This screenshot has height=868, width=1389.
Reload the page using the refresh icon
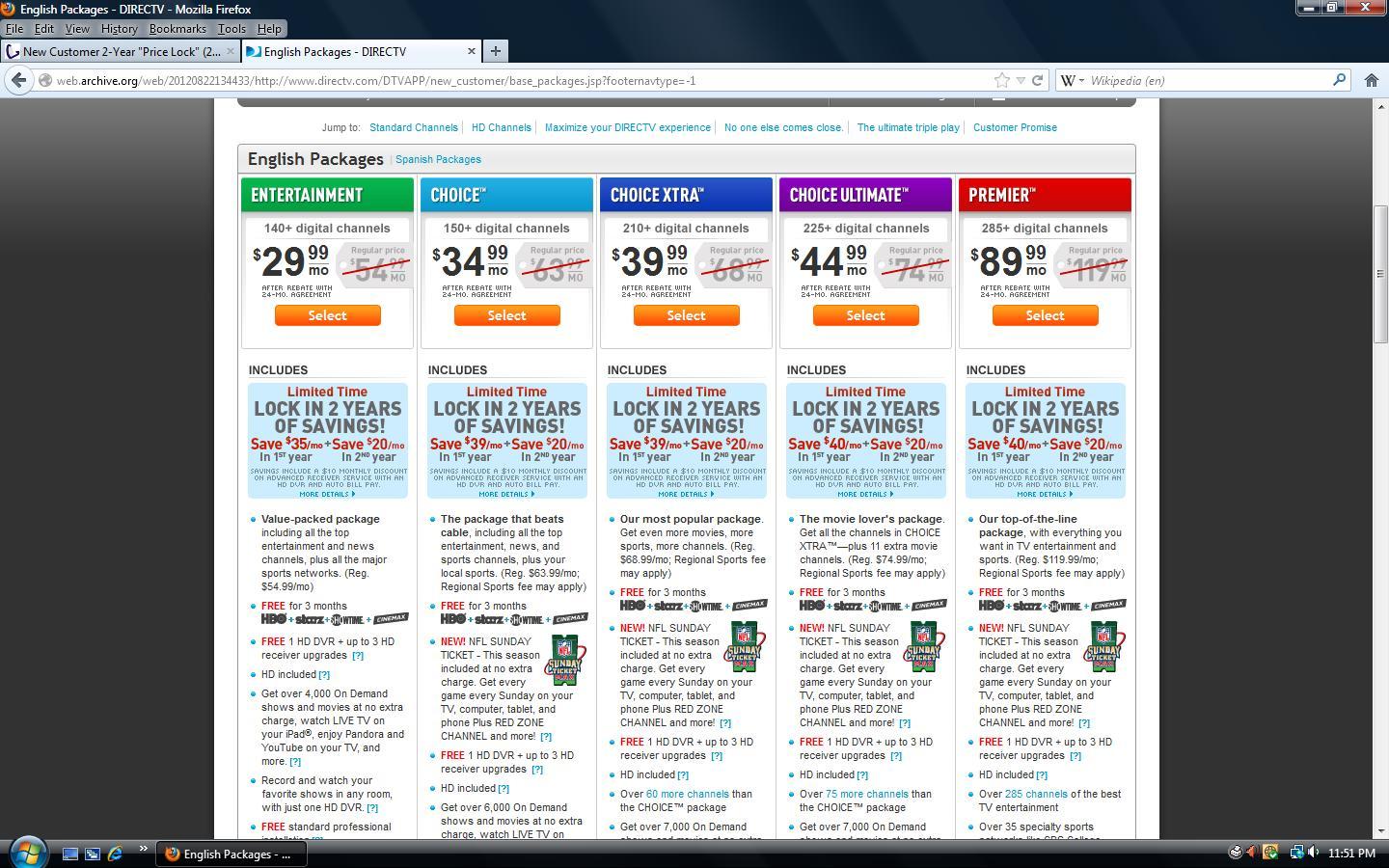click(x=1038, y=80)
